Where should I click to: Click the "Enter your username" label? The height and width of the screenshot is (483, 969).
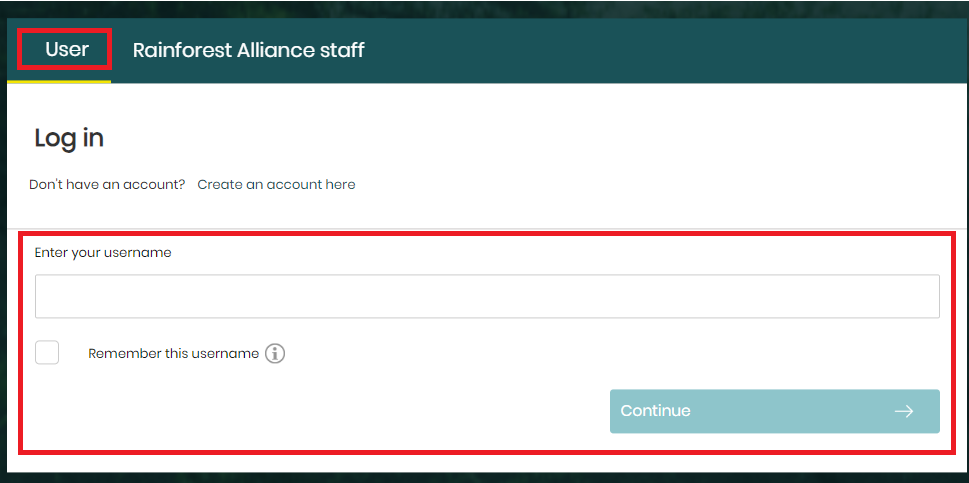[103, 253]
